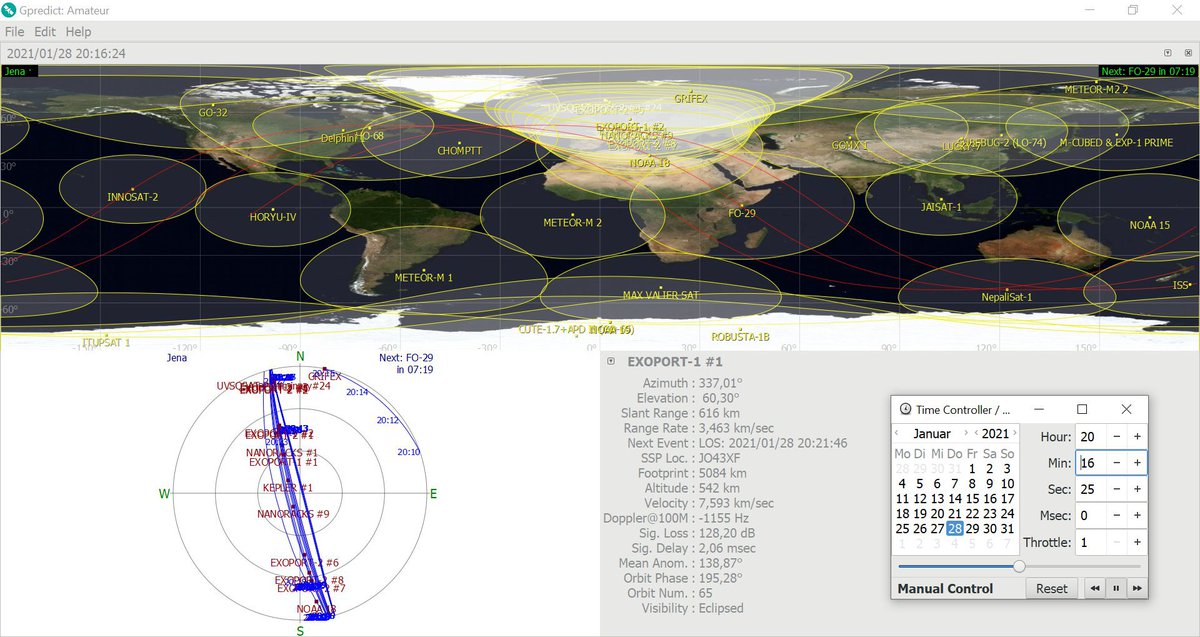Select day 28 in the calendar
Image resolution: width=1200 pixels, height=637 pixels.
pos(955,528)
